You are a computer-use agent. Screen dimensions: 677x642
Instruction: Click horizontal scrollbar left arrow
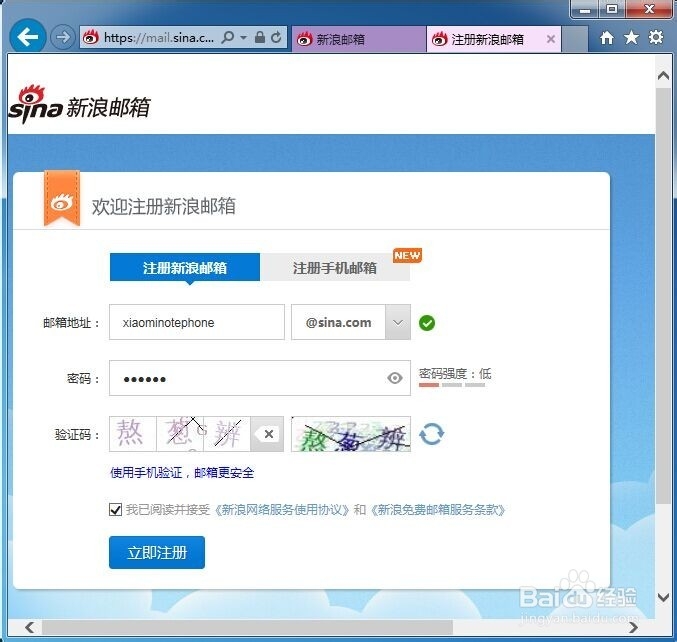click(29, 627)
